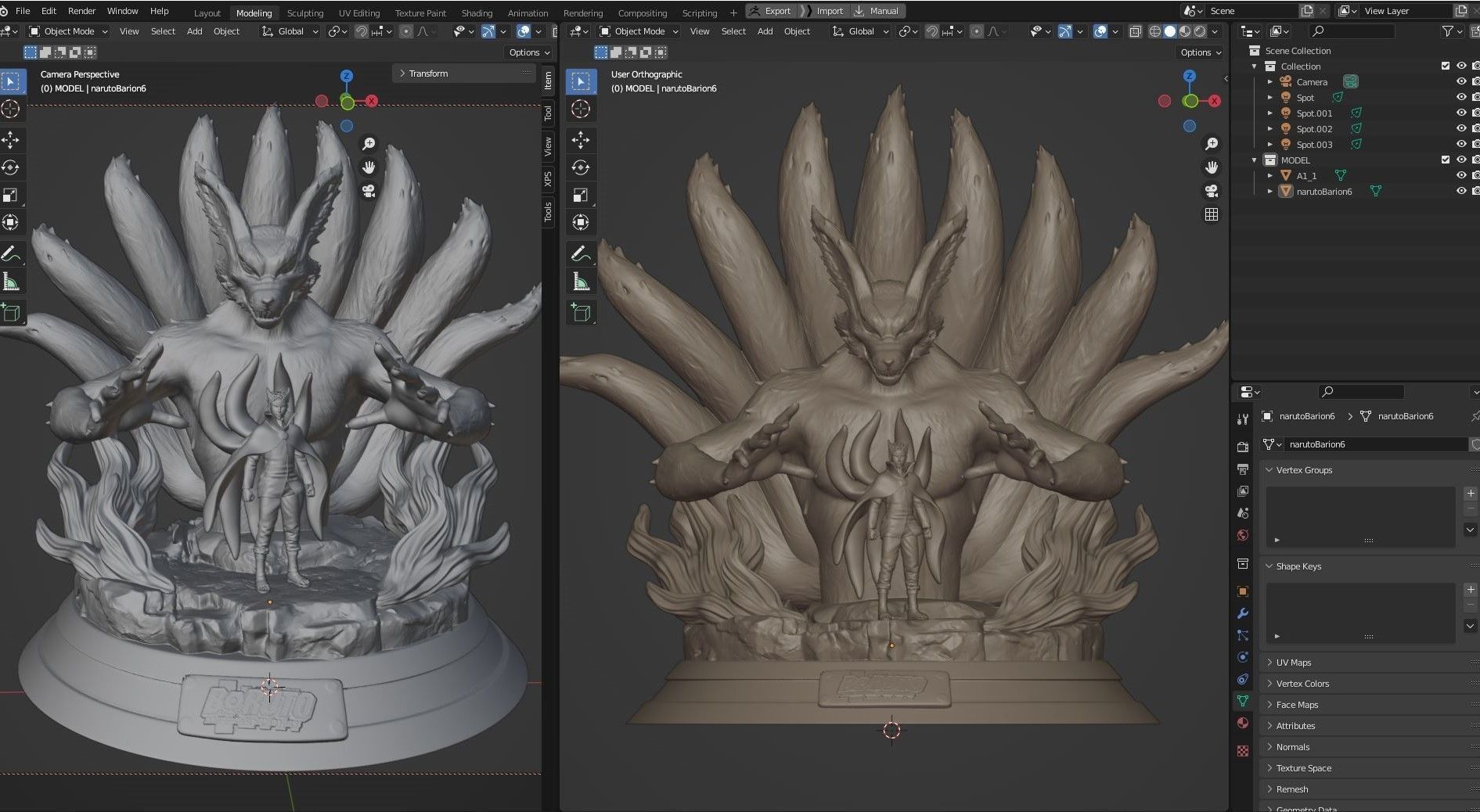Click the narutoBarion6 mesh name field
The height and width of the screenshot is (812, 1480).
(x=1376, y=444)
